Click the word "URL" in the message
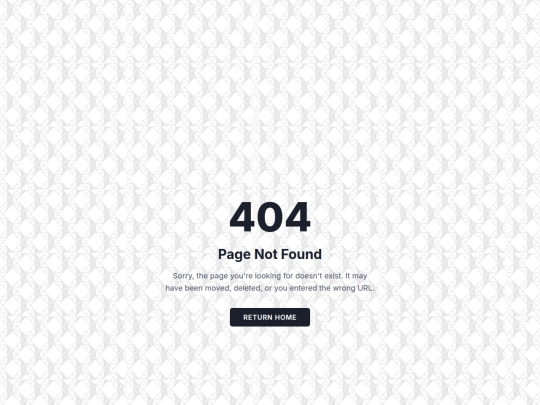 coord(365,288)
